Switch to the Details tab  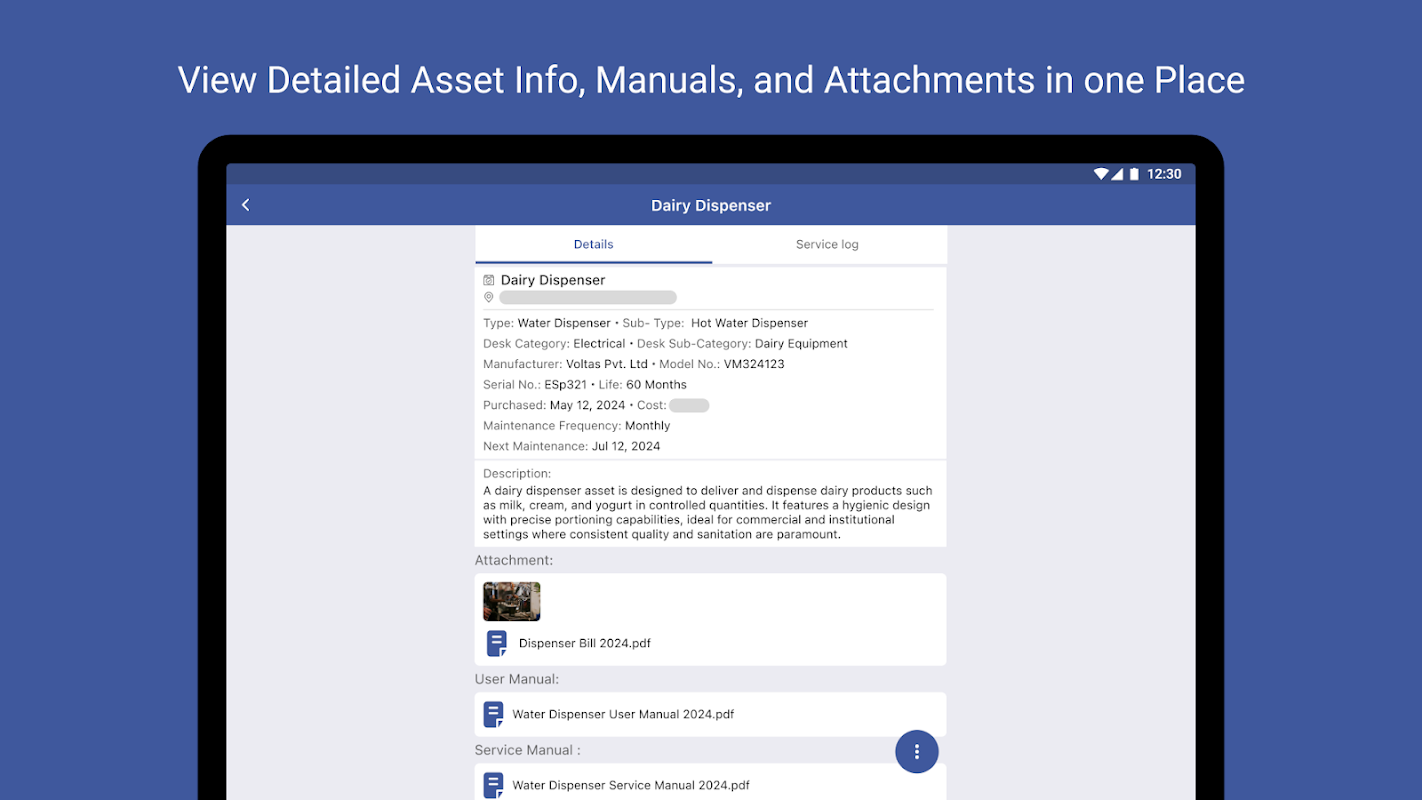(594, 244)
